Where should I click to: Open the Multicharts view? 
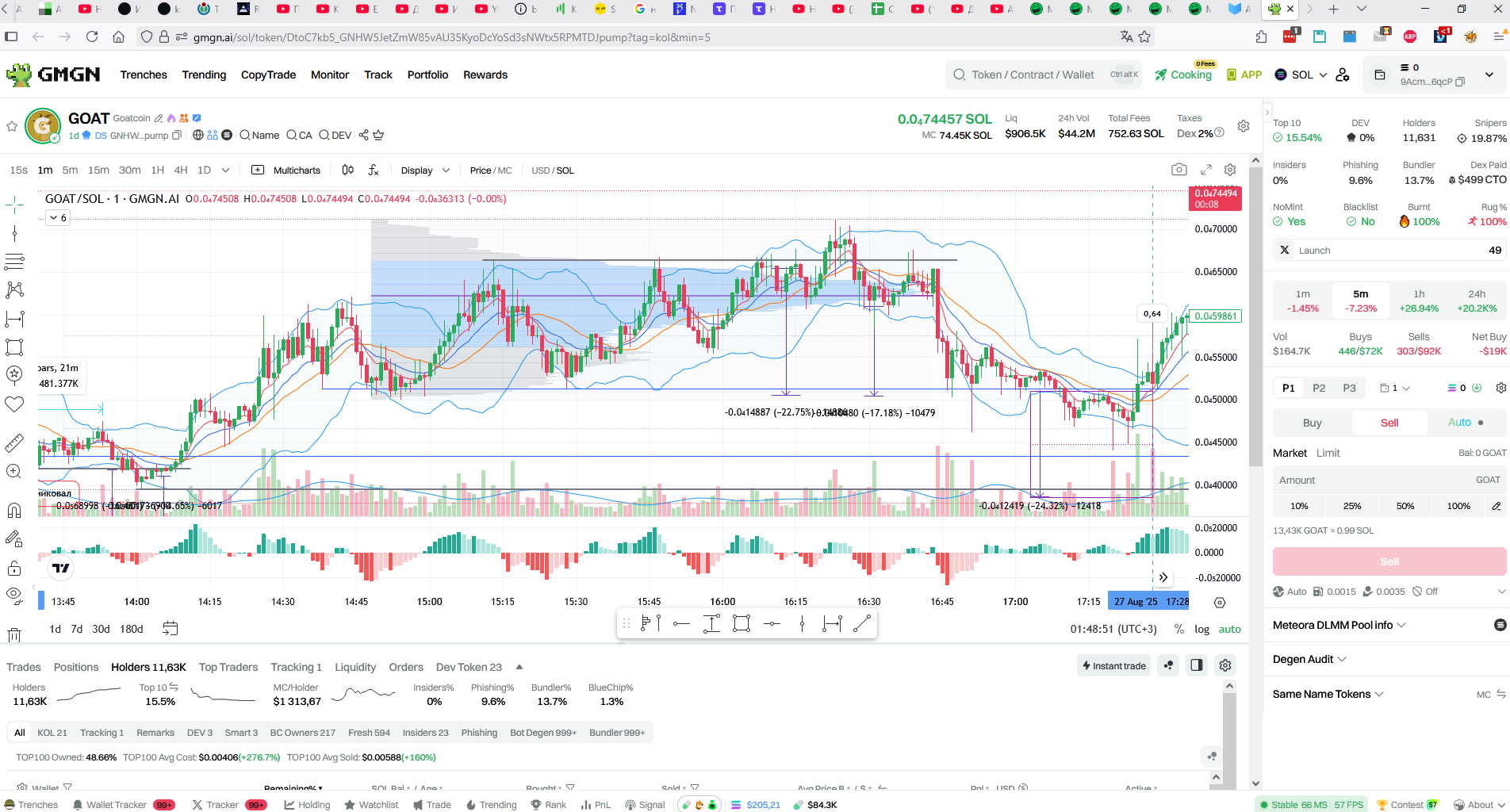[x=286, y=170]
